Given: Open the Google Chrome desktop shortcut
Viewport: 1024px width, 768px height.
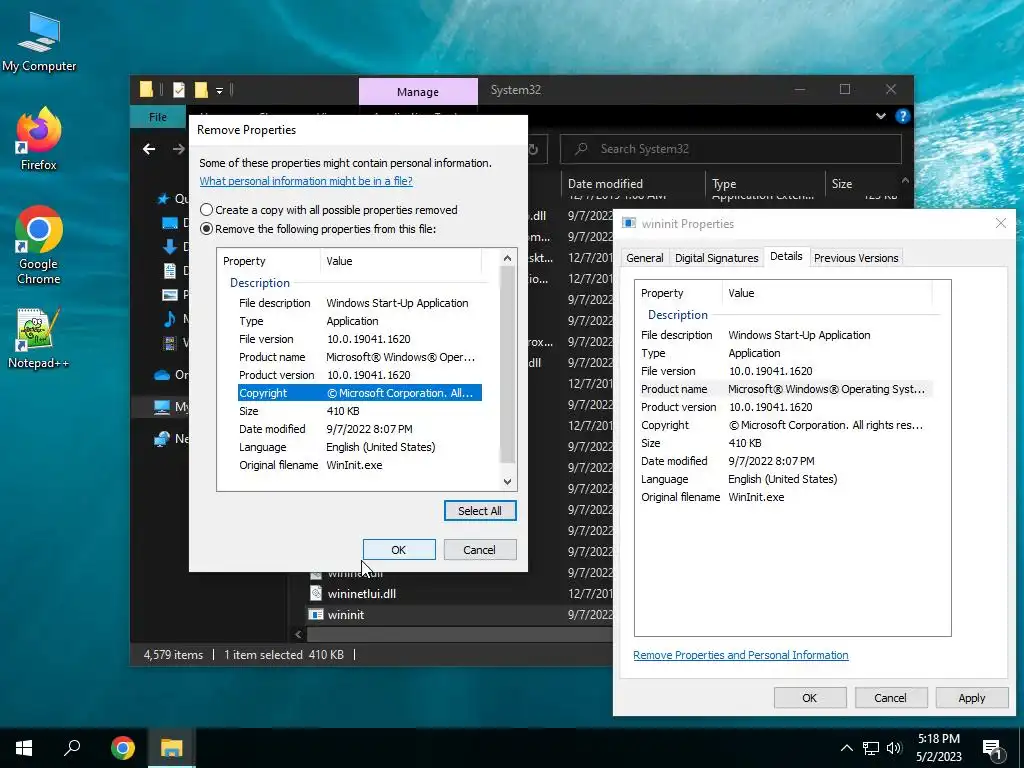Looking at the screenshot, I should [39, 244].
